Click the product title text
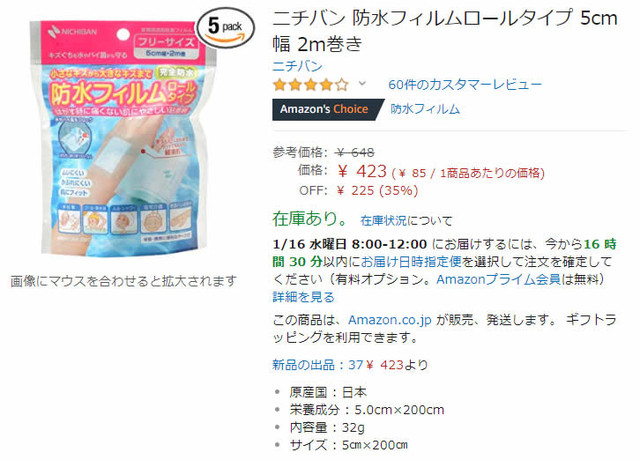Viewport: 640px width, 460px height. click(x=445, y=31)
